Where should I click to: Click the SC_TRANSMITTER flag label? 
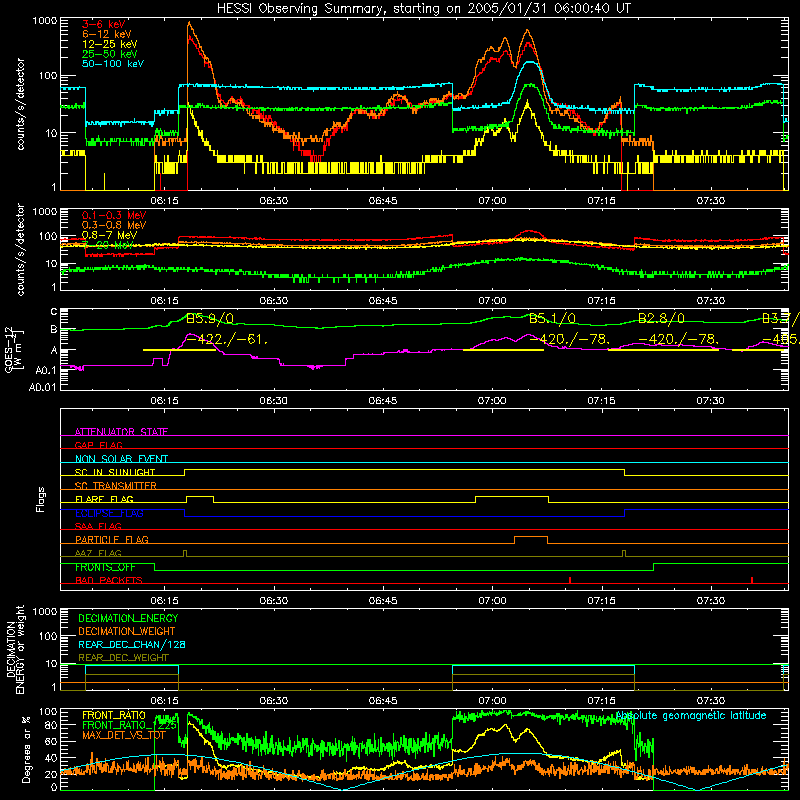116,486
